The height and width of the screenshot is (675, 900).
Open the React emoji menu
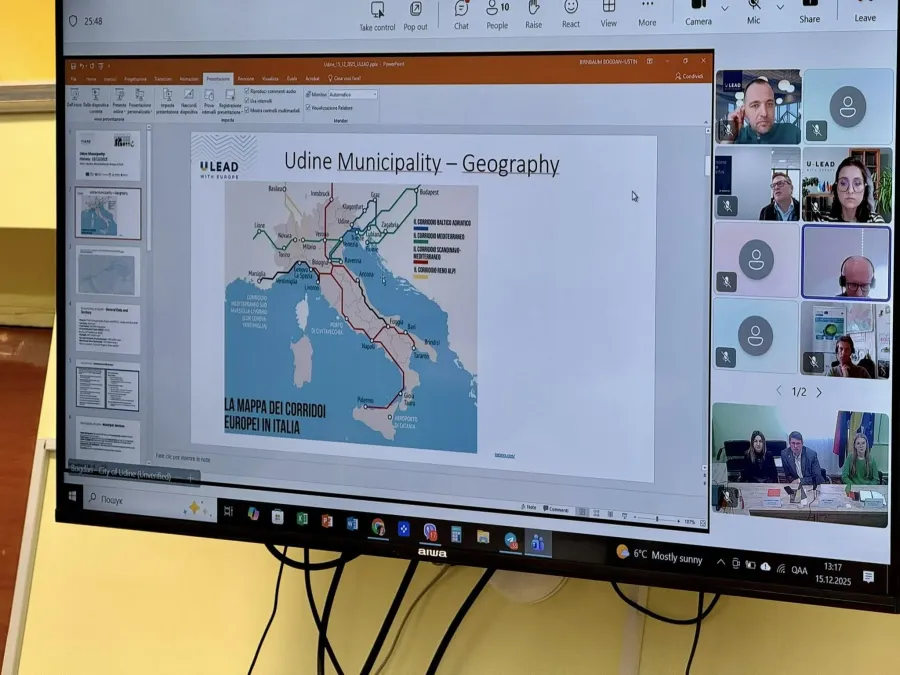(x=571, y=13)
